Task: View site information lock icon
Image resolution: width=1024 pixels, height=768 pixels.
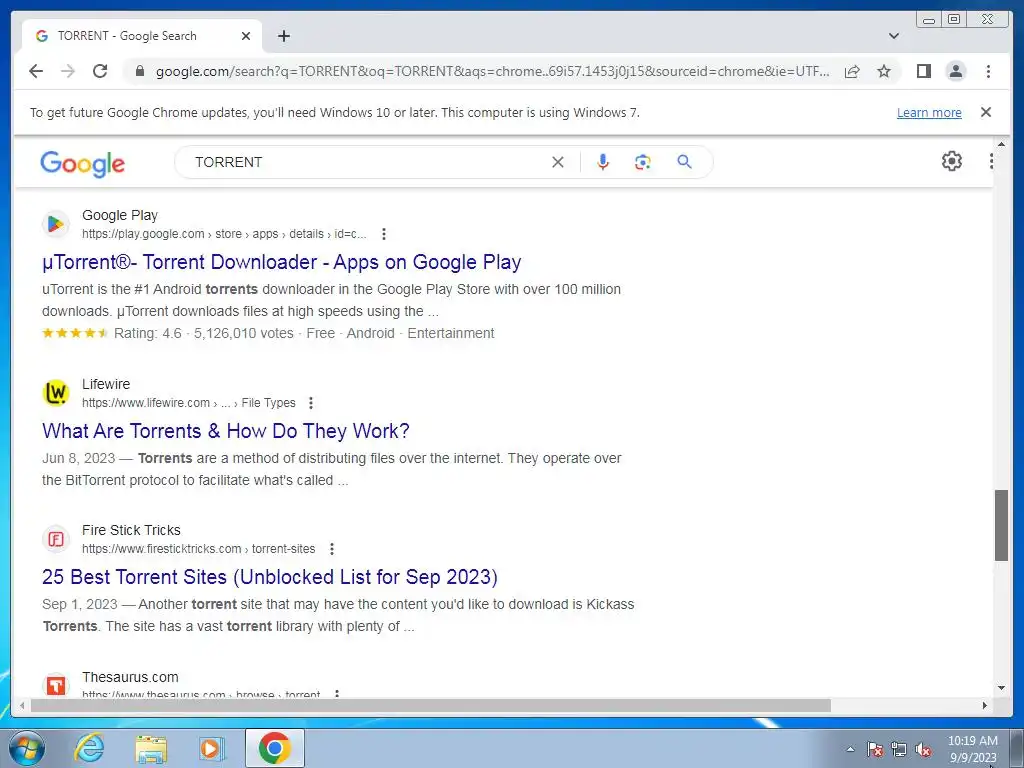Action: click(x=139, y=71)
